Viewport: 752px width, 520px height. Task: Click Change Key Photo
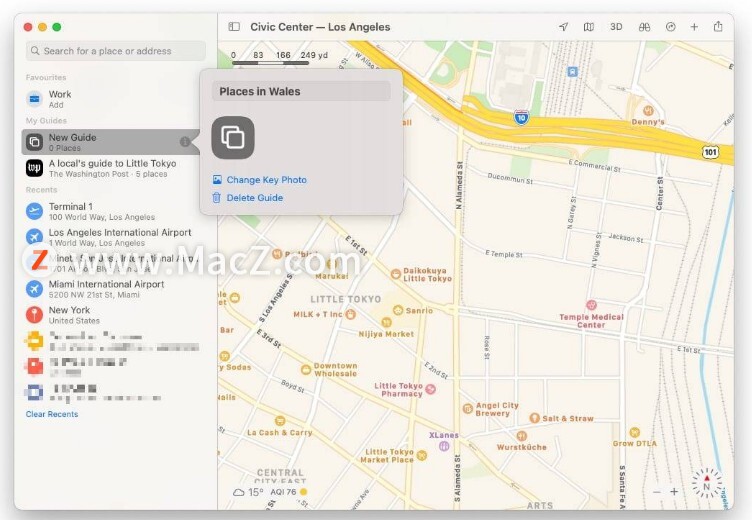coord(266,180)
